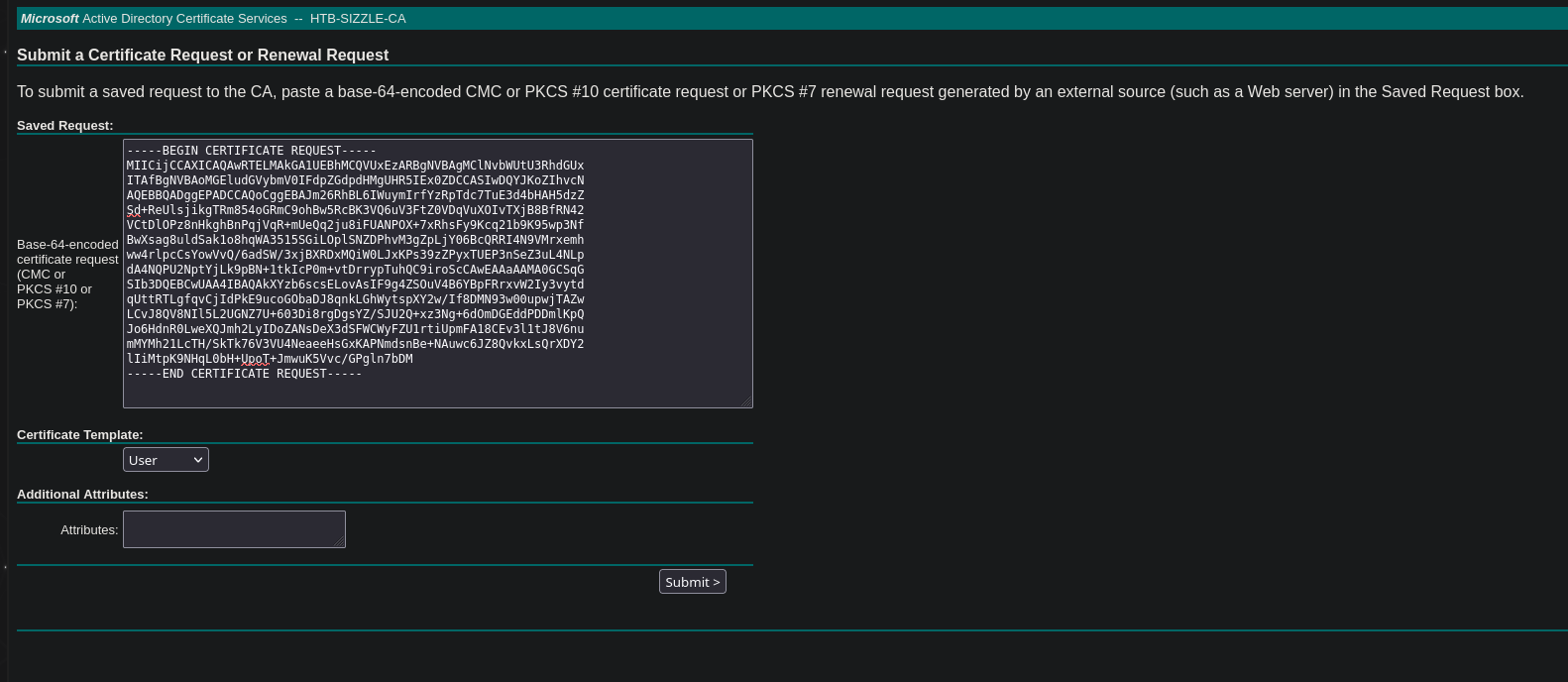Grab the resize handle of the Saved Request box

[x=747, y=402]
